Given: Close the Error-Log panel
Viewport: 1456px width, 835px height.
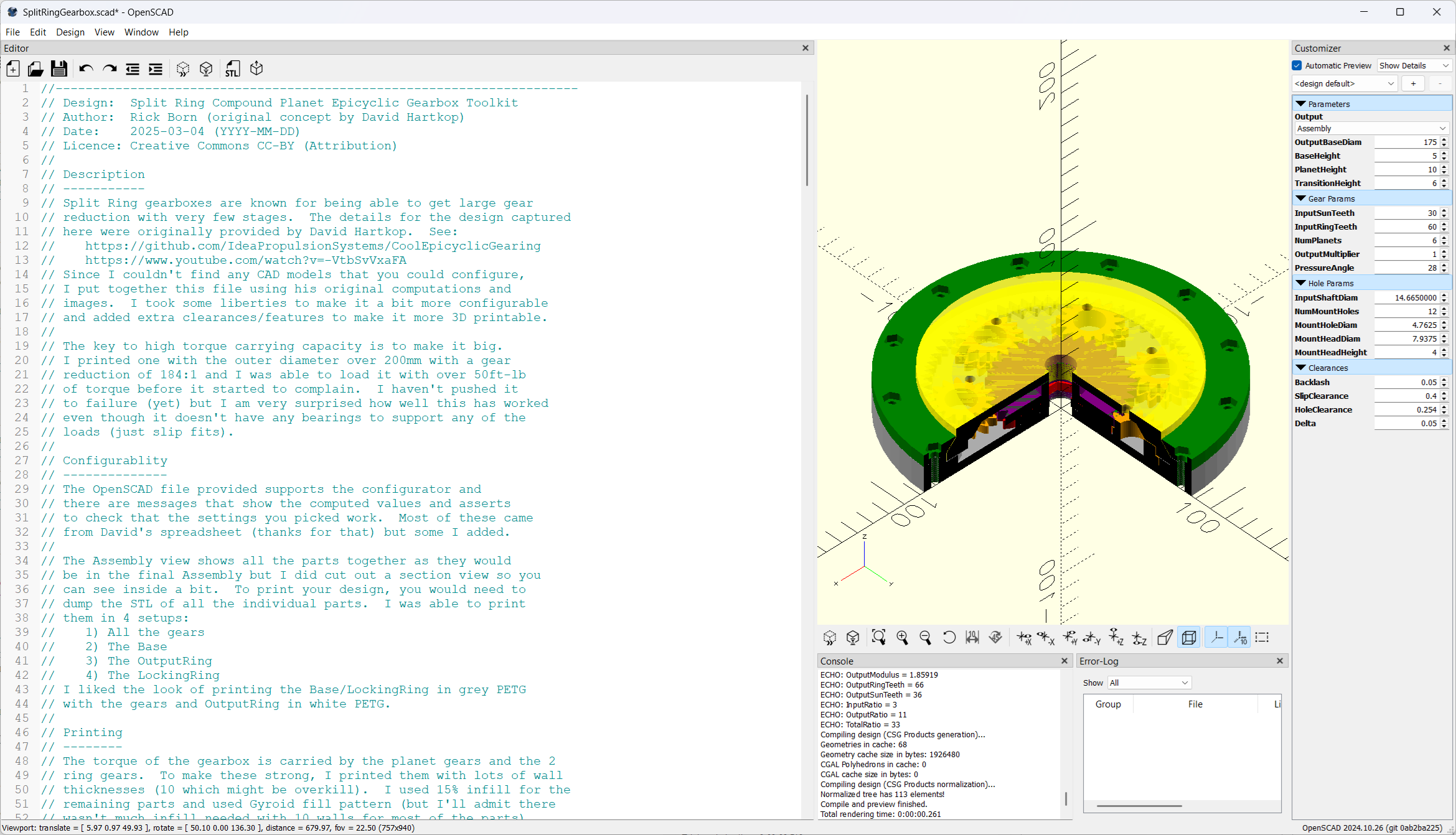Looking at the screenshot, I should [x=1280, y=661].
